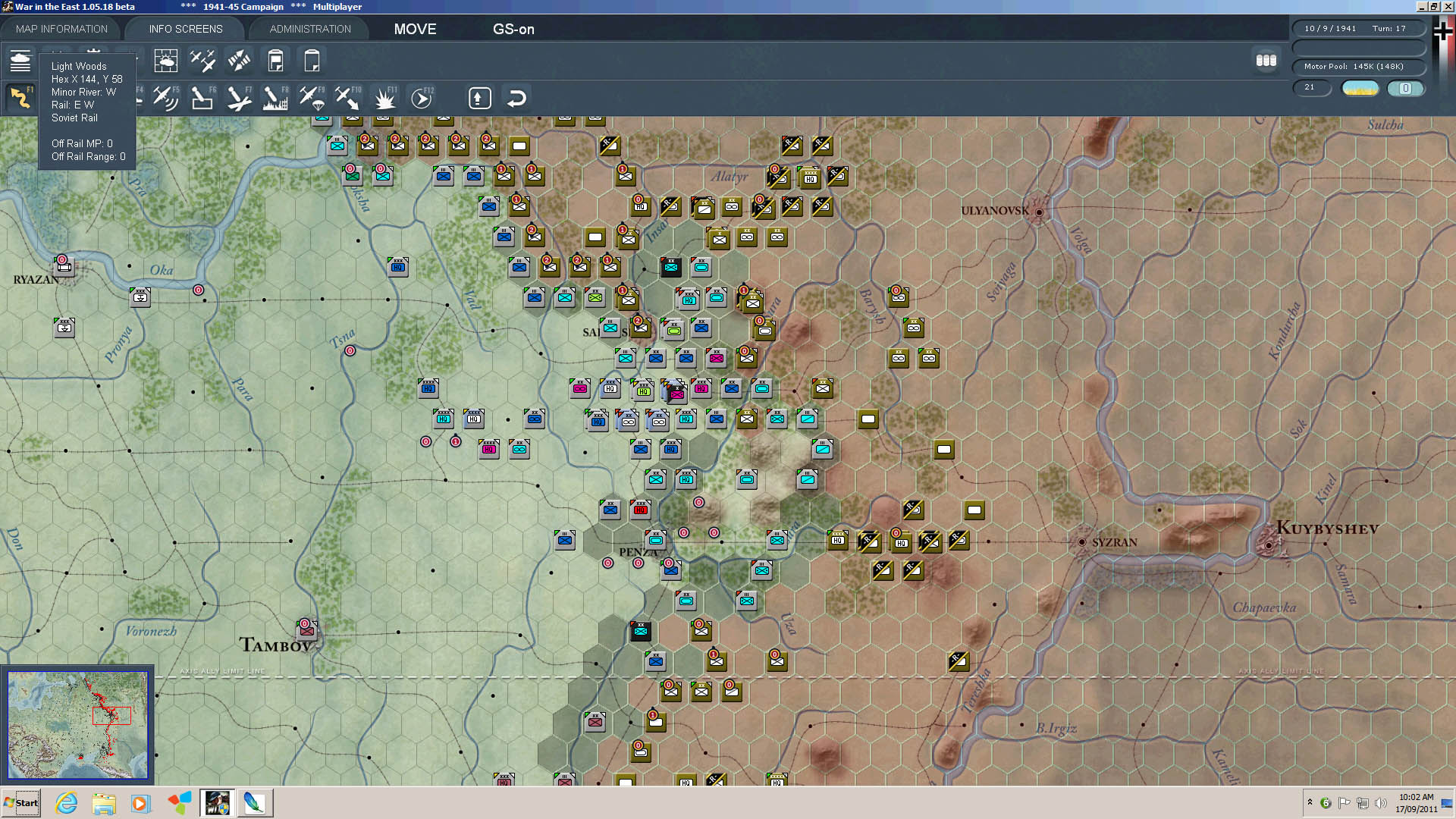Select the F5 air recon mode

165,98
